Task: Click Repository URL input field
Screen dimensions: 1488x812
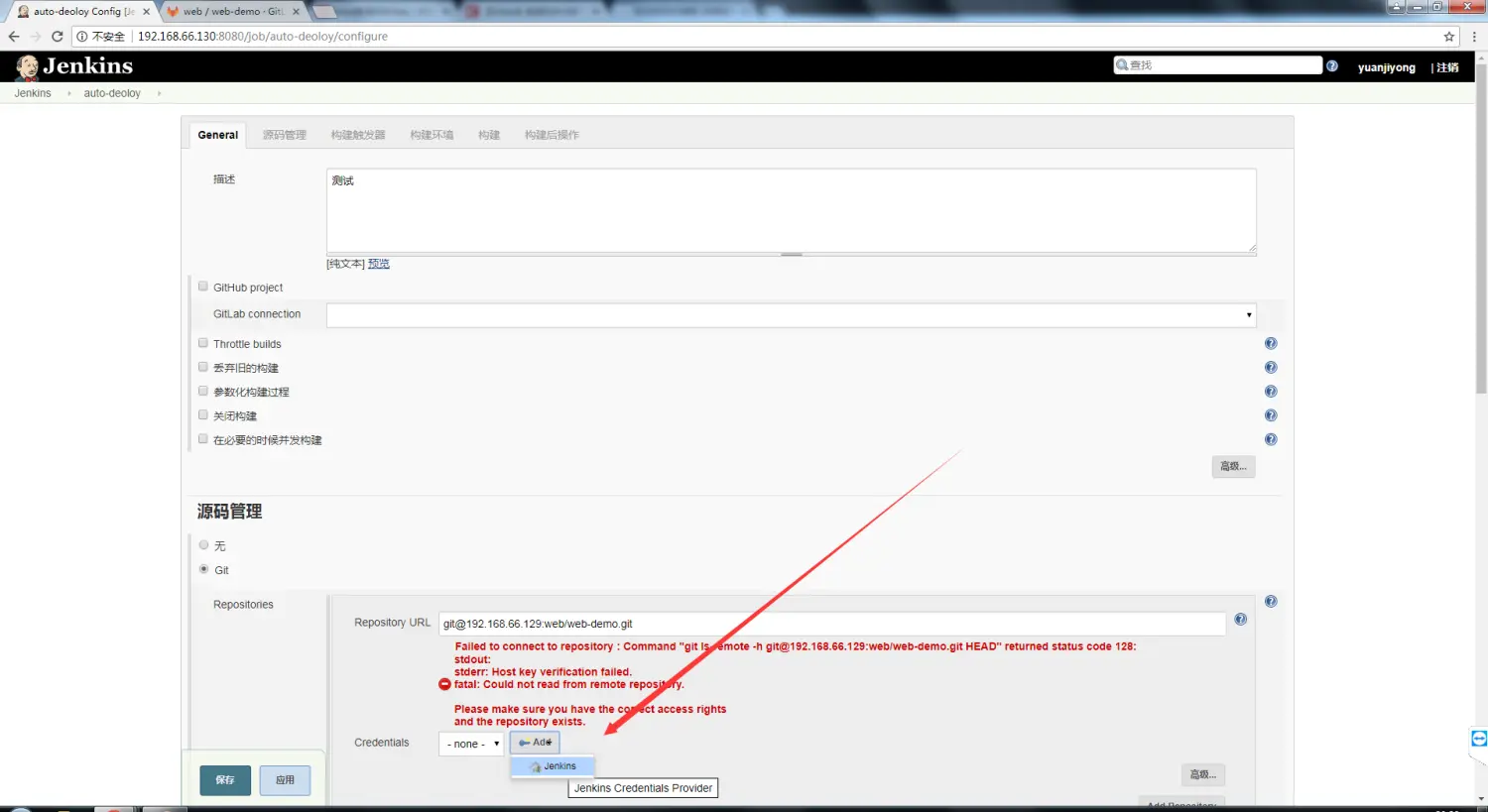Action: (x=832, y=624)
